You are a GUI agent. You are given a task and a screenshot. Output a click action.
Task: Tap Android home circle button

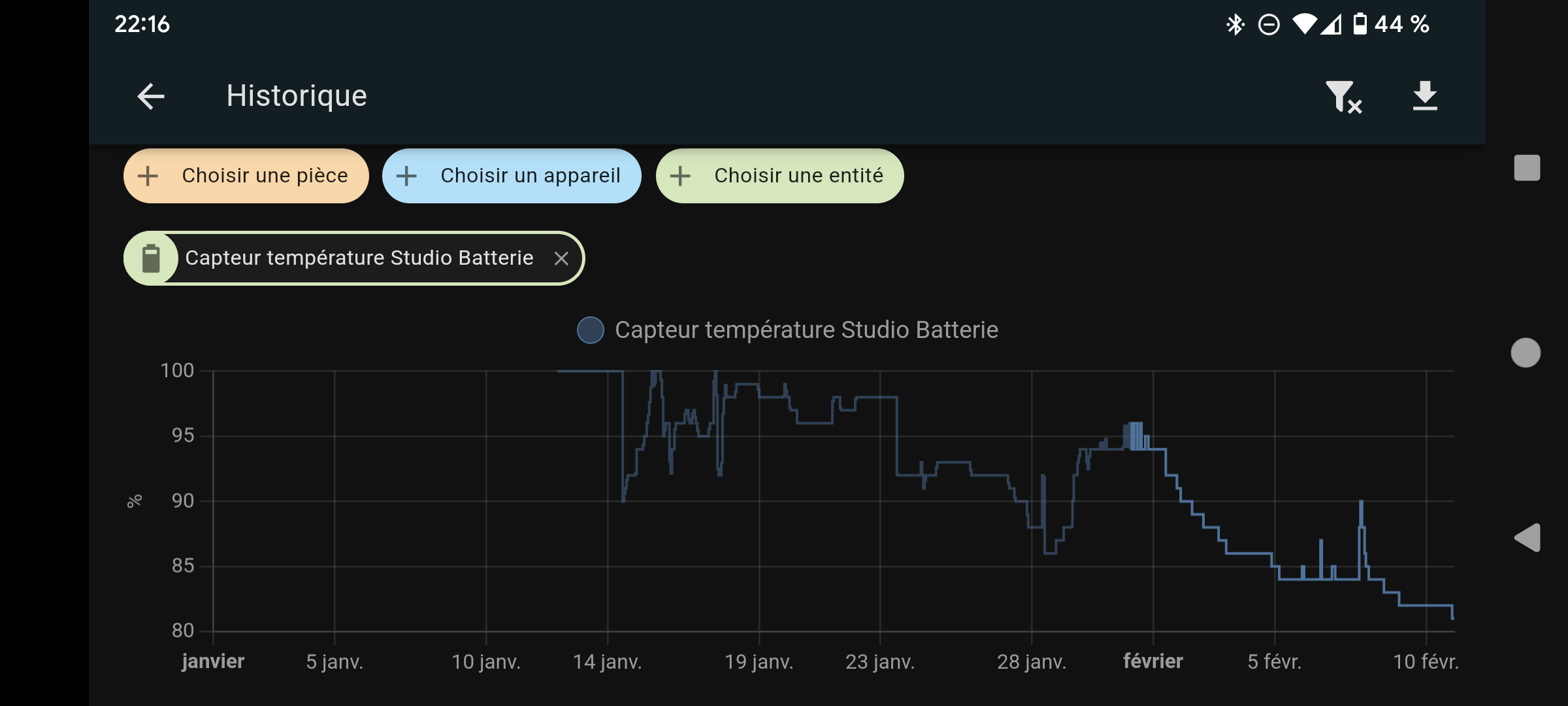point(1526,353)
